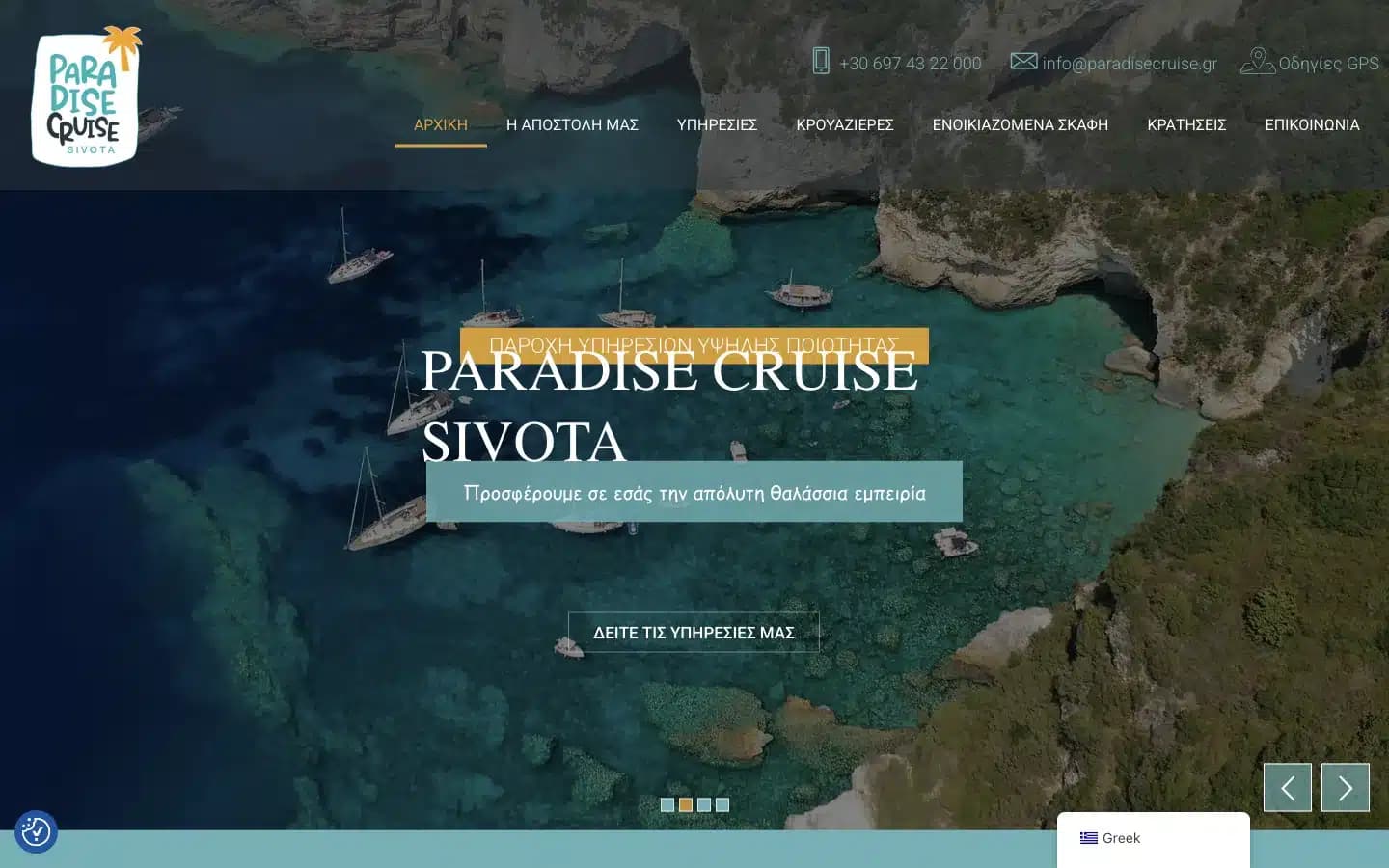Screen dimensions: 1389x868
Task: Click the map pin GPS icon
Action: pyautogui.click(x=1257, y=61)
